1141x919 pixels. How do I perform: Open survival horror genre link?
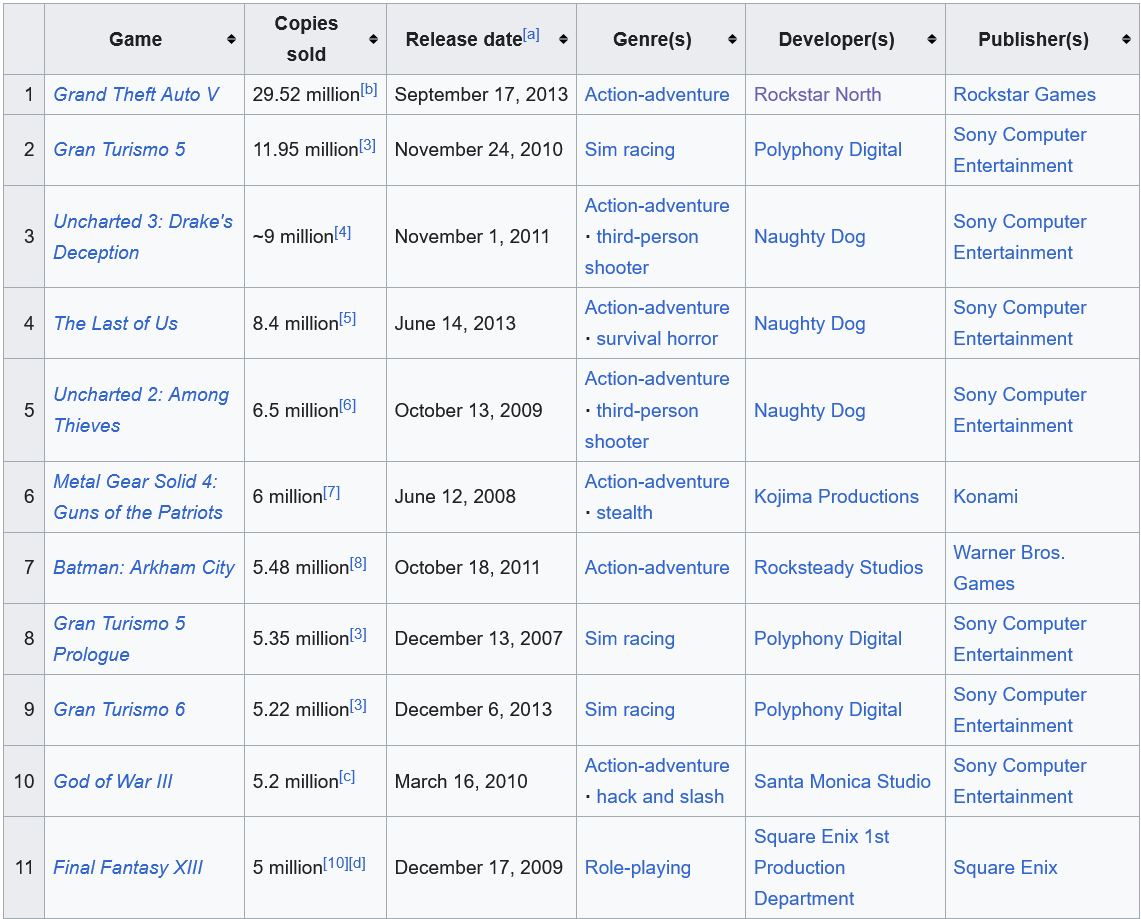click(x=657, y=339)
